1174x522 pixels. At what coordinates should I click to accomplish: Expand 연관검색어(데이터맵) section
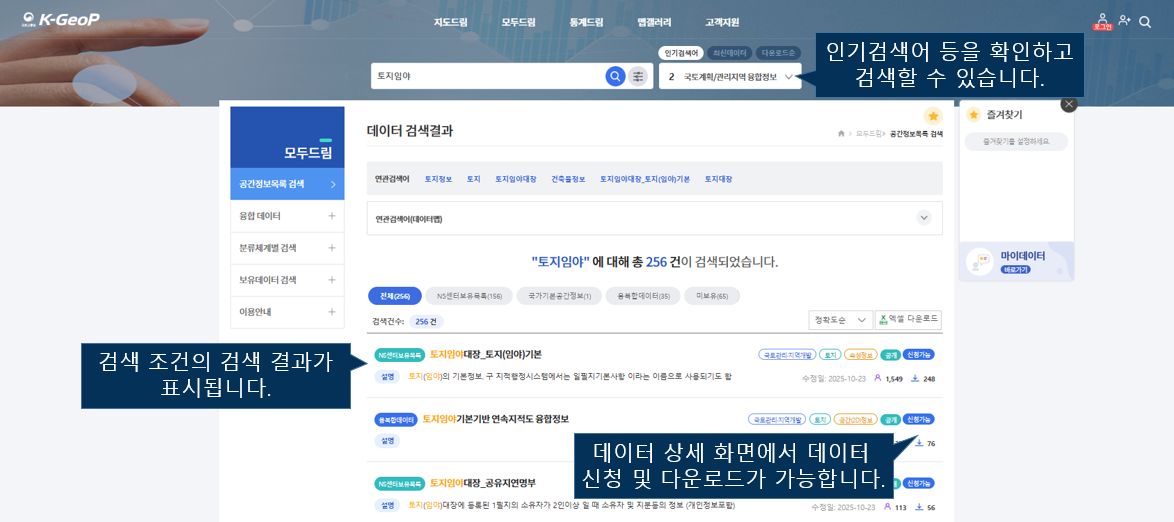pos(923,217)
